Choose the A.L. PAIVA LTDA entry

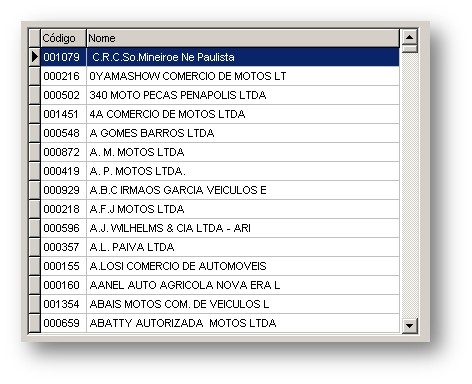tap(220, 247)
